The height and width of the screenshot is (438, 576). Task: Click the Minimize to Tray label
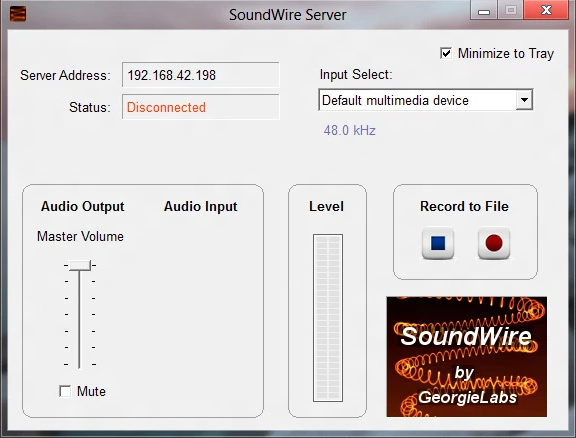tap(506, 54)
